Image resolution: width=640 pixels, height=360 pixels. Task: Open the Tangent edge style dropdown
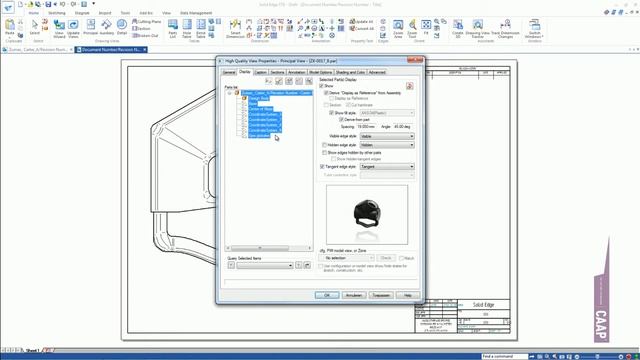click(387, 167)
